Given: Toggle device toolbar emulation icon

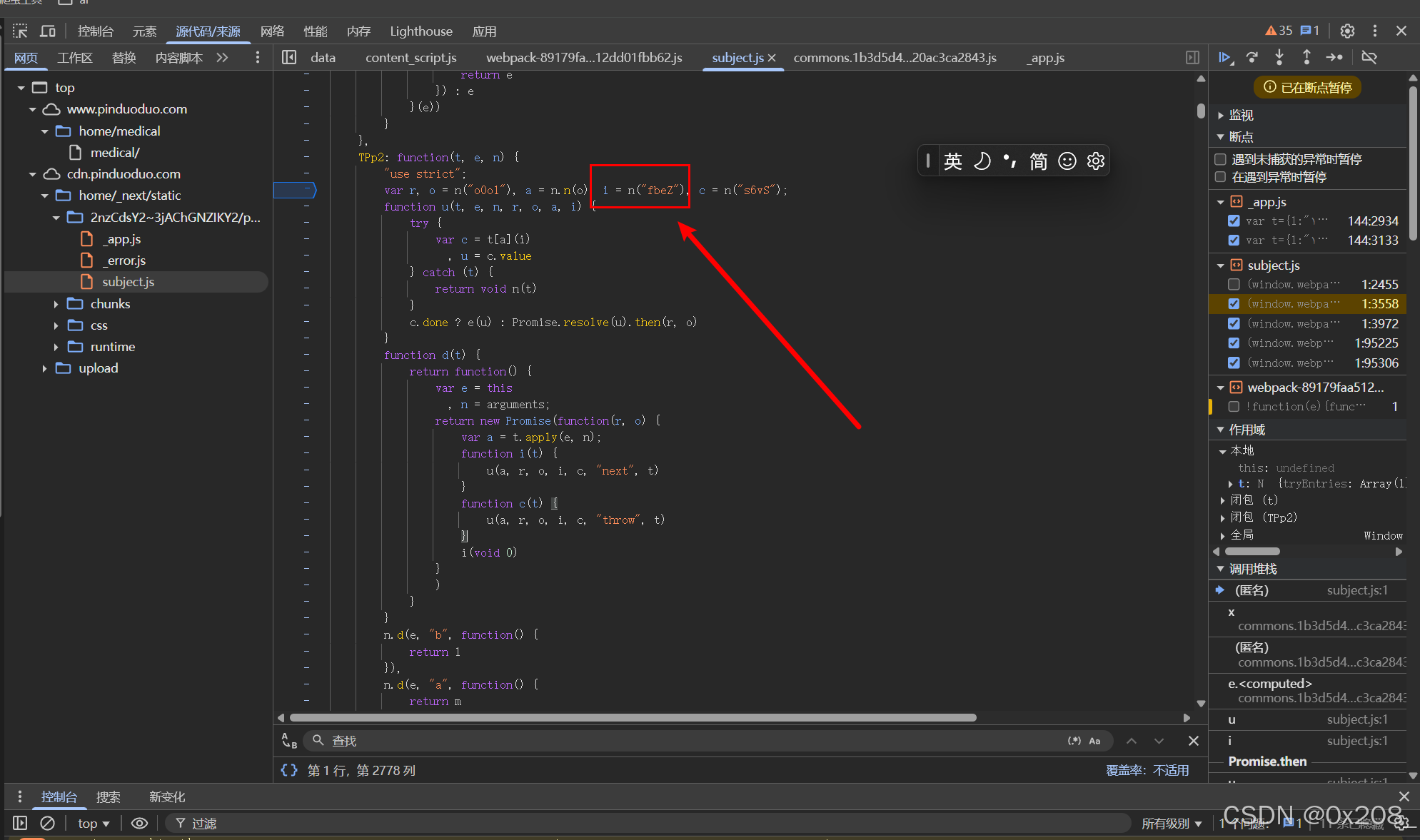Looking at the screenshot, I should coord(48,31).
